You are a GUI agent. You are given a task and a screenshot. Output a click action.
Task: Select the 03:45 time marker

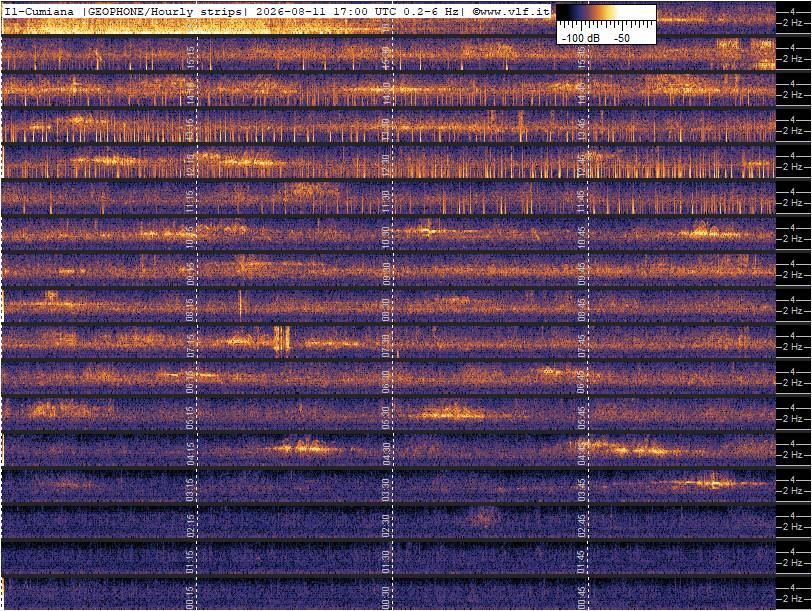[583, 490]
